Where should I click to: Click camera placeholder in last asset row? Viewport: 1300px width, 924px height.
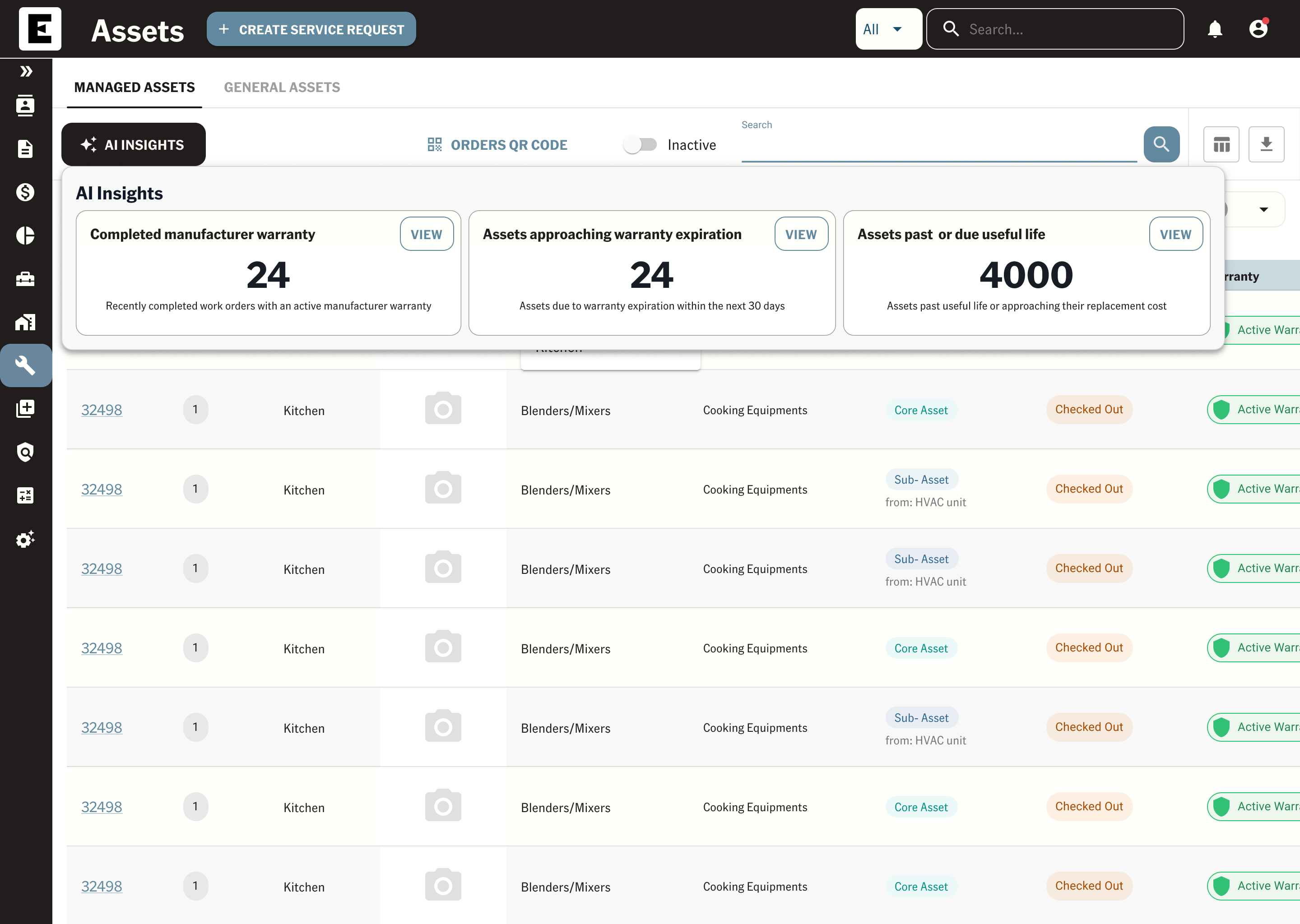pos(443,885)
